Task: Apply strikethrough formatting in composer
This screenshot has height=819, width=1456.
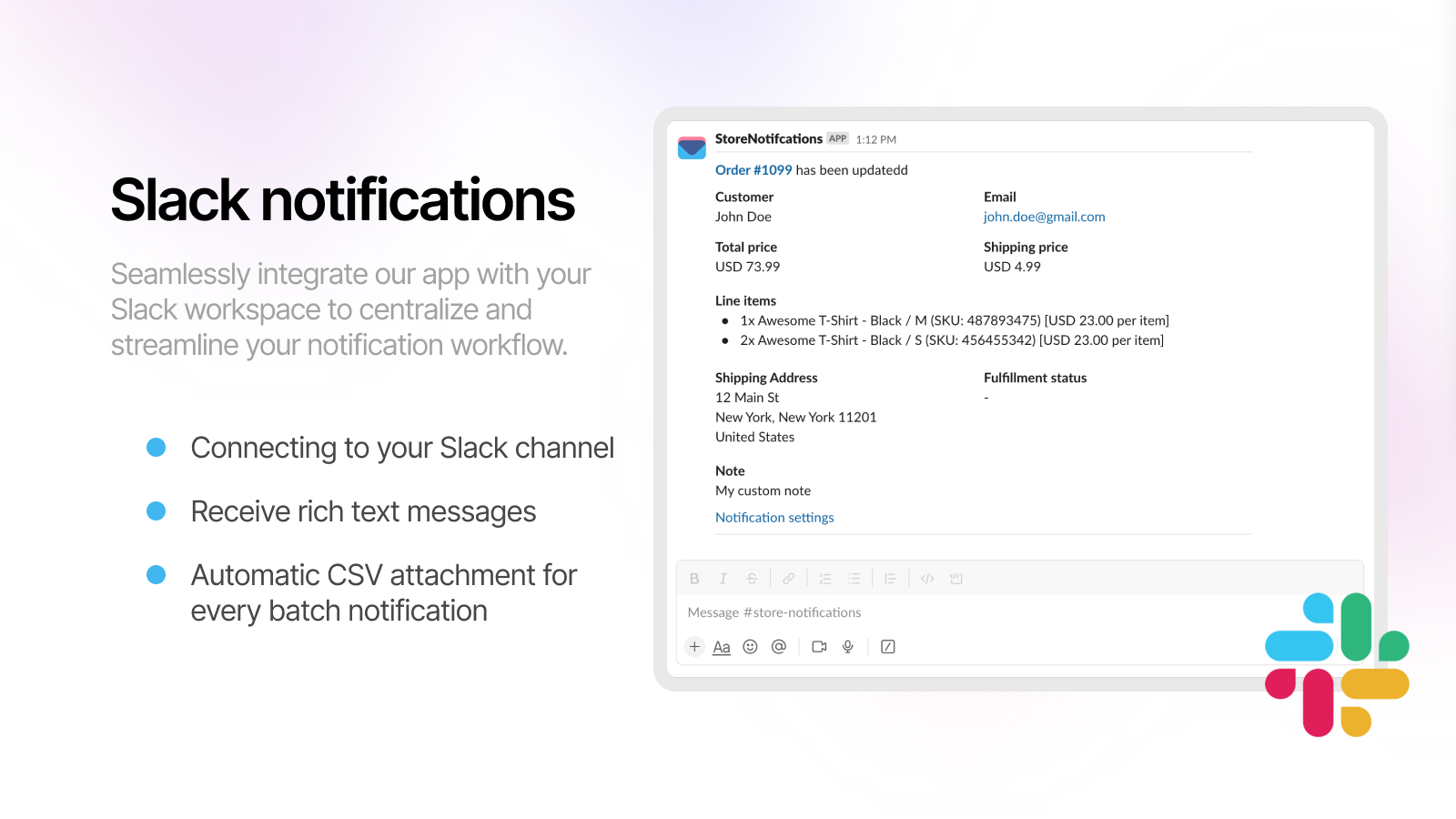Action: point(752,579)
